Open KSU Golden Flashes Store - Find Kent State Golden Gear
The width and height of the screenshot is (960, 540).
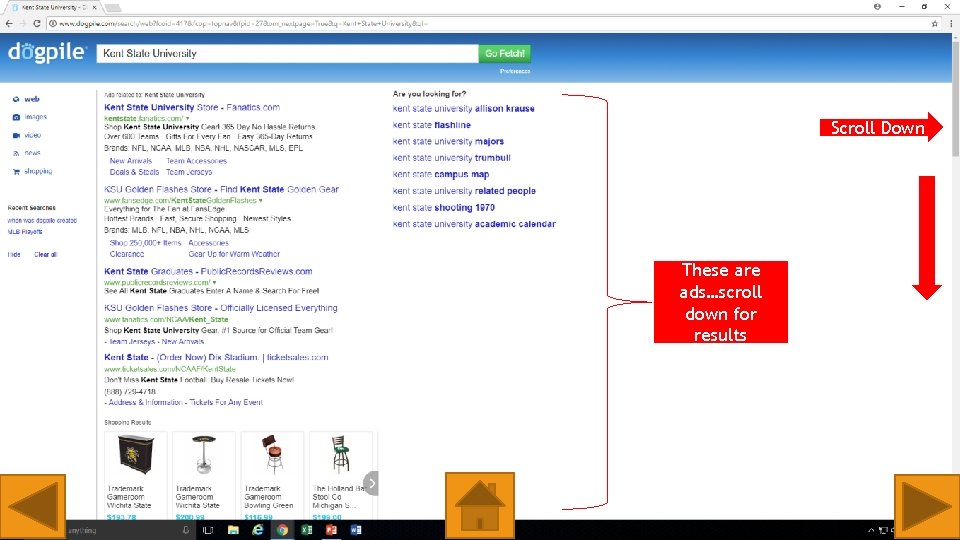click(221, 189)
